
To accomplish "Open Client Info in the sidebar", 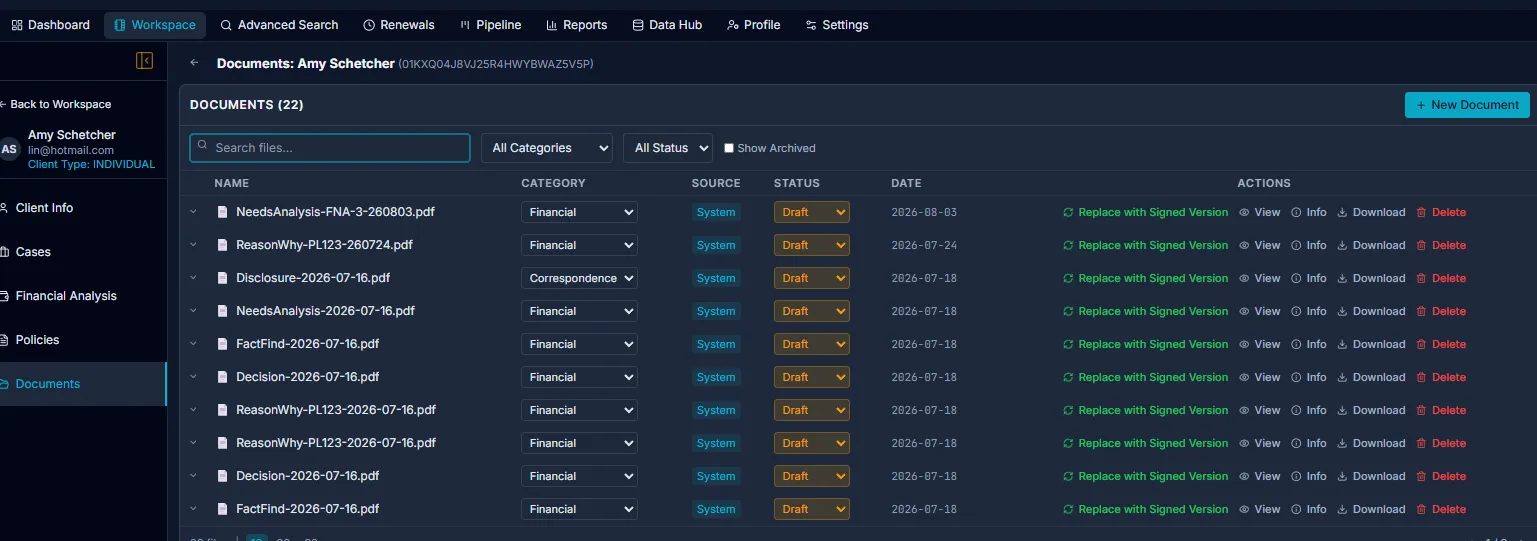I will coord(83,208).
